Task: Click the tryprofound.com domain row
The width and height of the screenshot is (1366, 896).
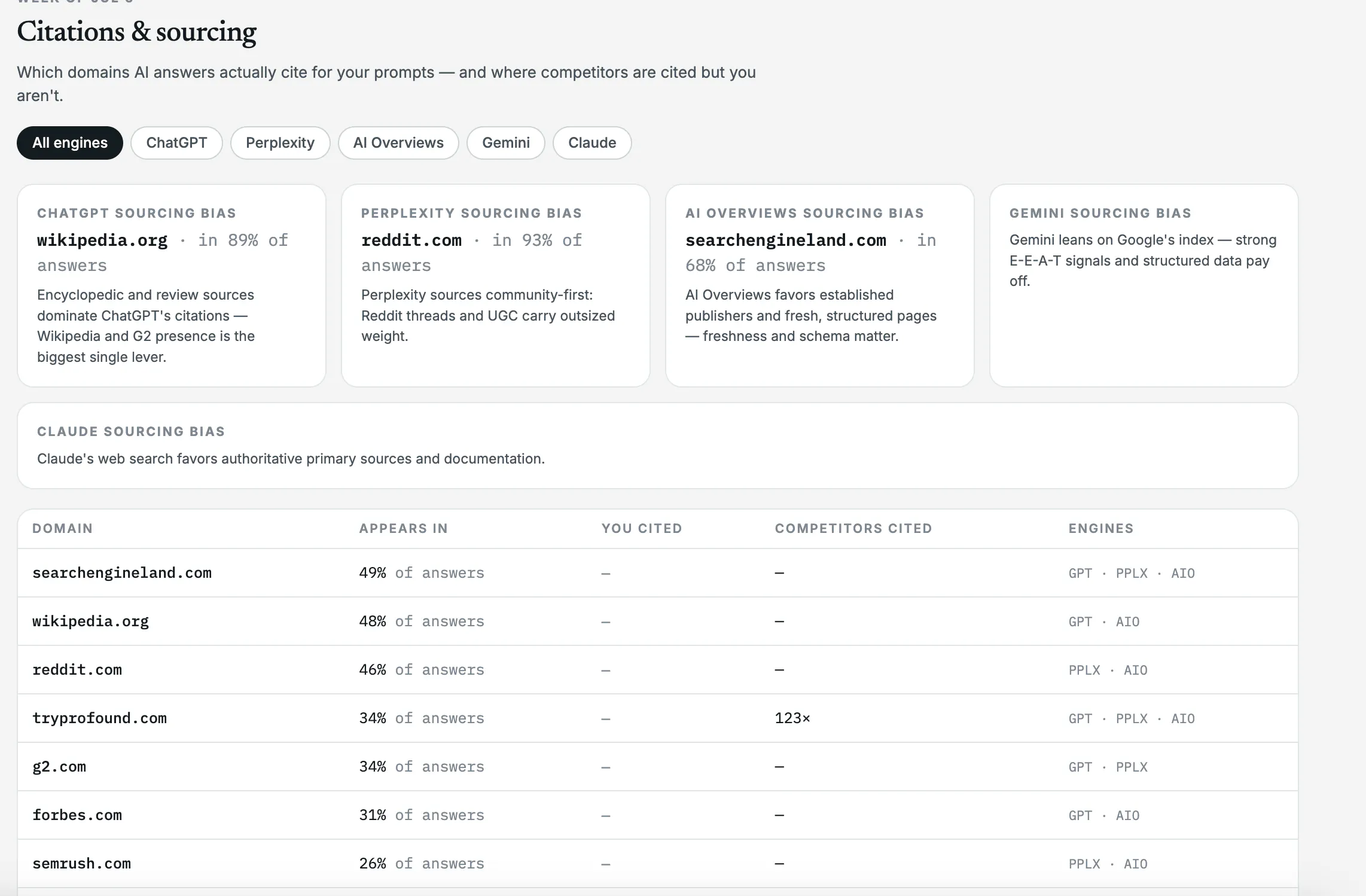Action: point(658,718)
